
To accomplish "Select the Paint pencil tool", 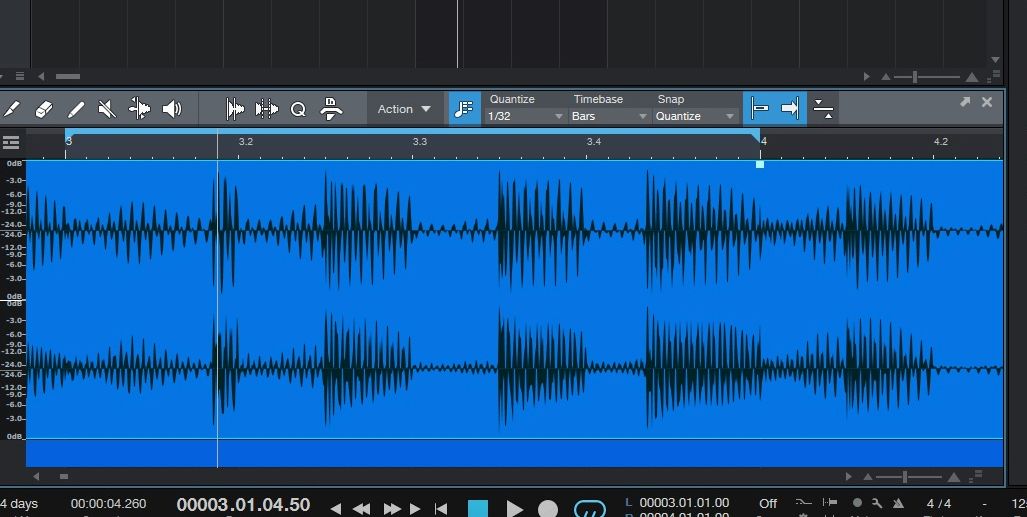I will click(76, 109).
